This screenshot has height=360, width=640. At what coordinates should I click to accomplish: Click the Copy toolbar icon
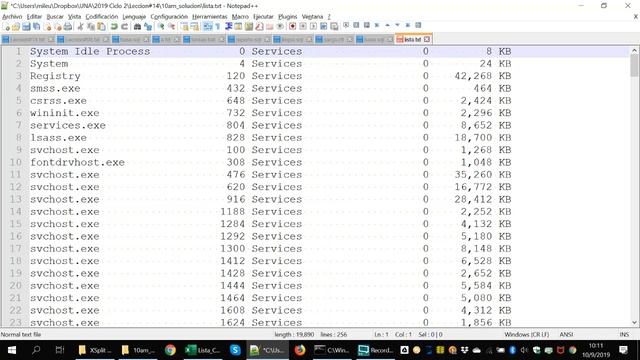click(91, 27)
